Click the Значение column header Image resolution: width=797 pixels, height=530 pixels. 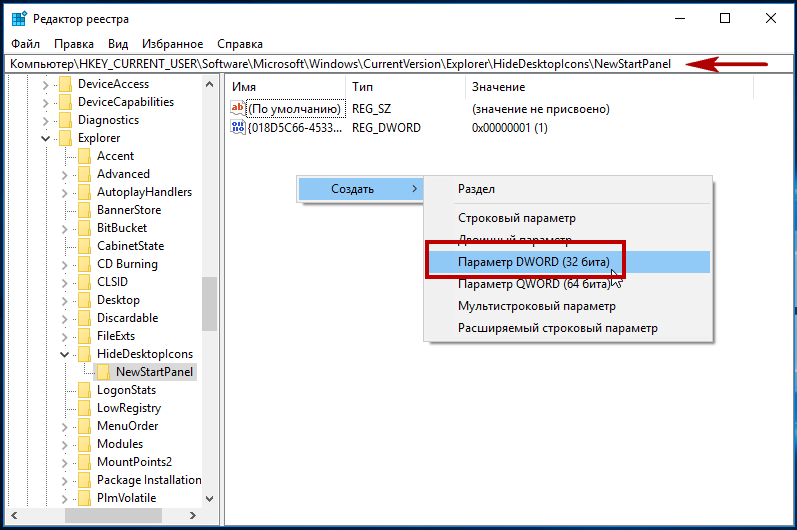click(609, 87)
